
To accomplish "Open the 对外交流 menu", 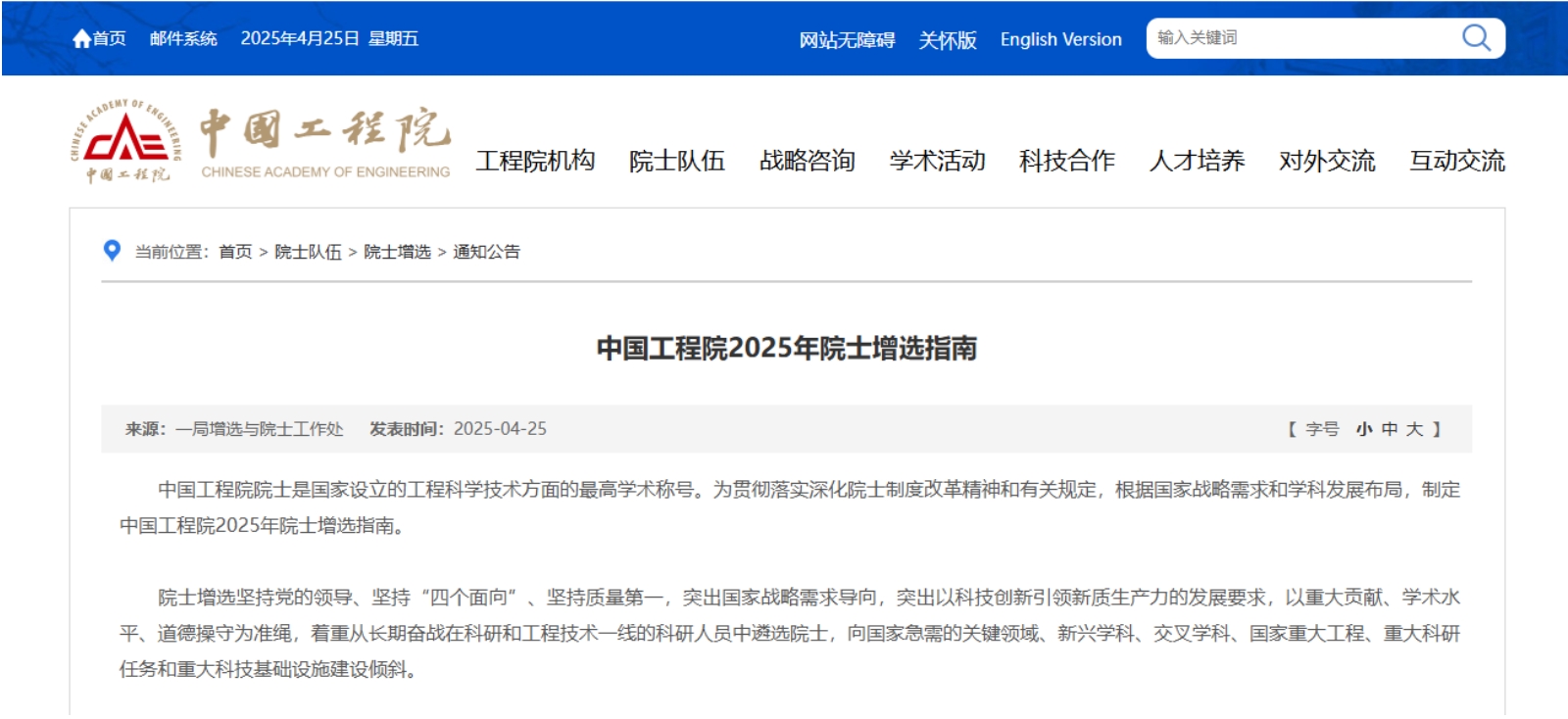I will tap(1327, 161).
